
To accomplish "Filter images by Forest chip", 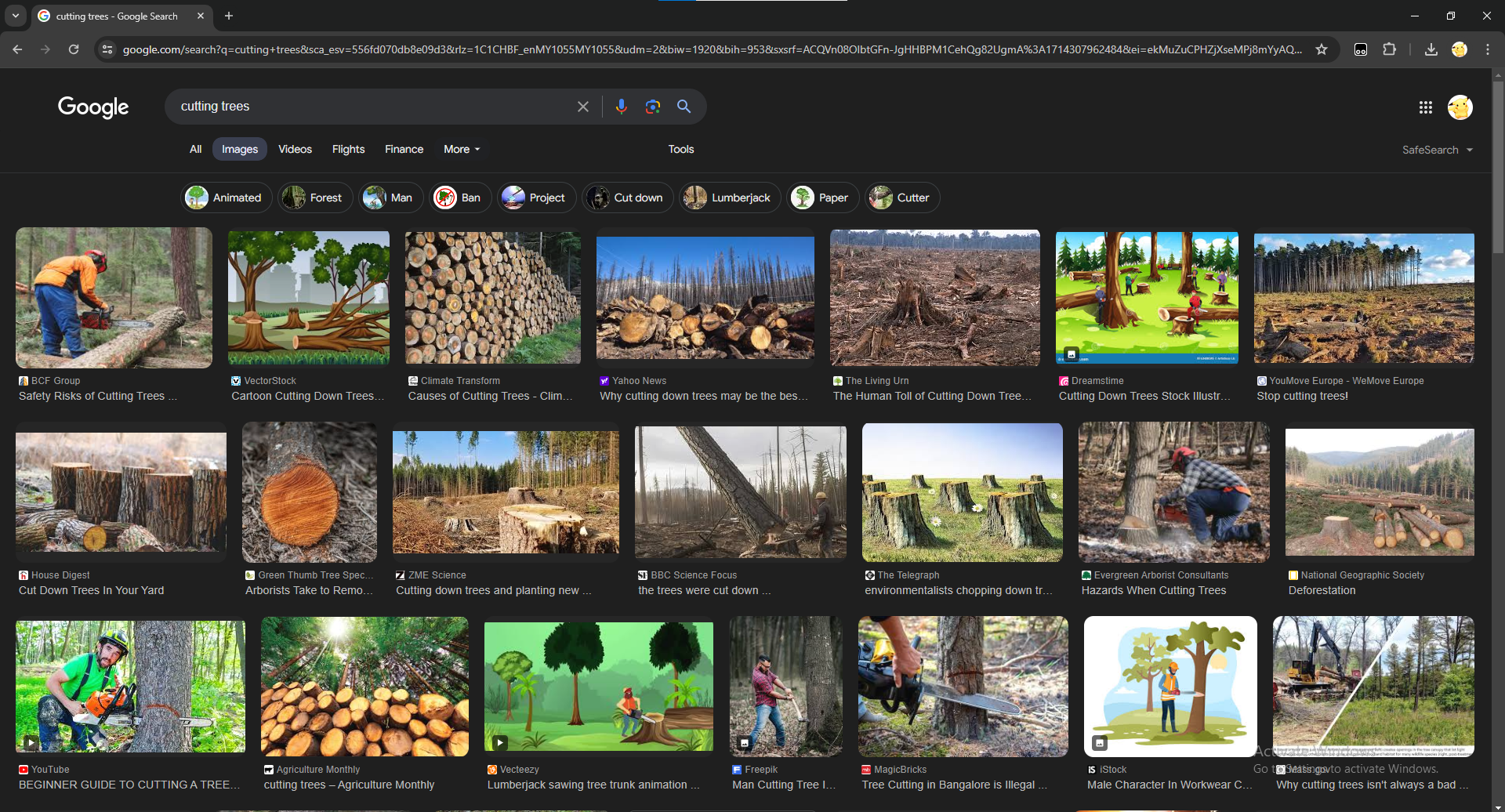I will pos(315,198).
